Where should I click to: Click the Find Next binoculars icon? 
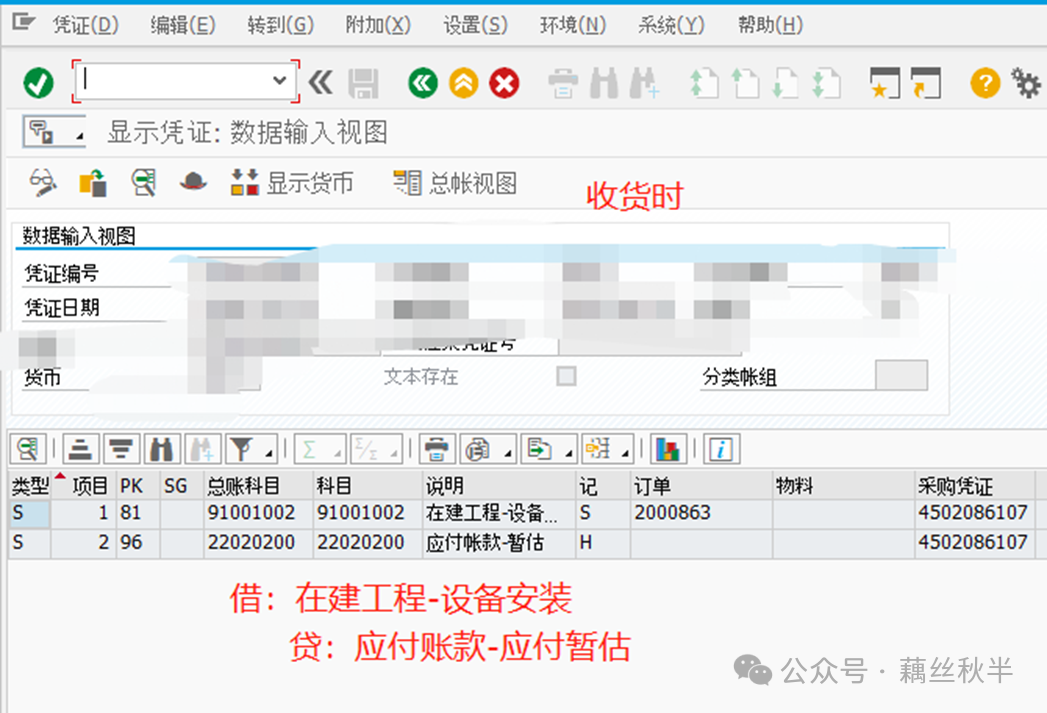tap(644, 83)
